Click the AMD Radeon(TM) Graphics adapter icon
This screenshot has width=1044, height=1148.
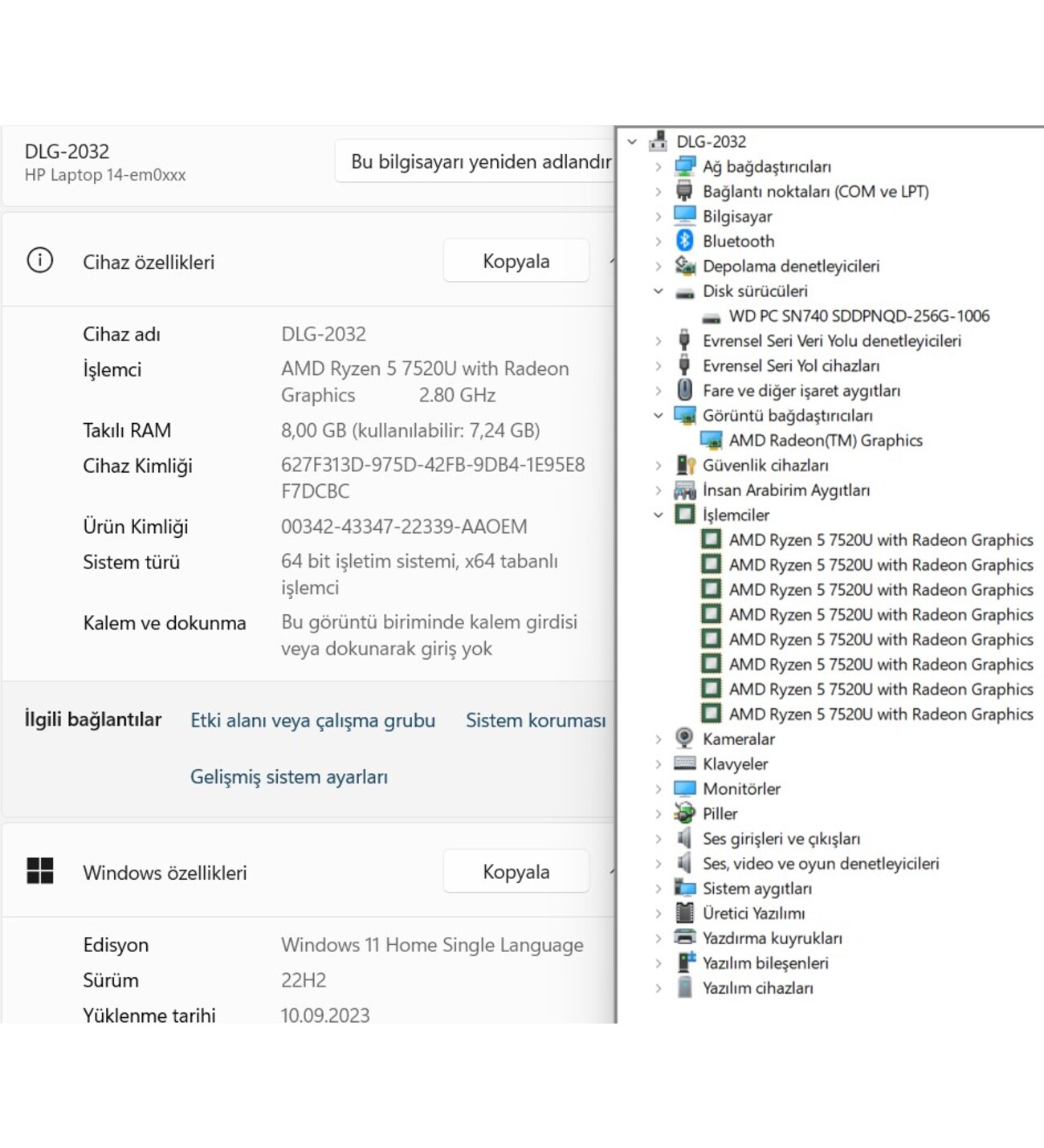[x=711, y=440]
